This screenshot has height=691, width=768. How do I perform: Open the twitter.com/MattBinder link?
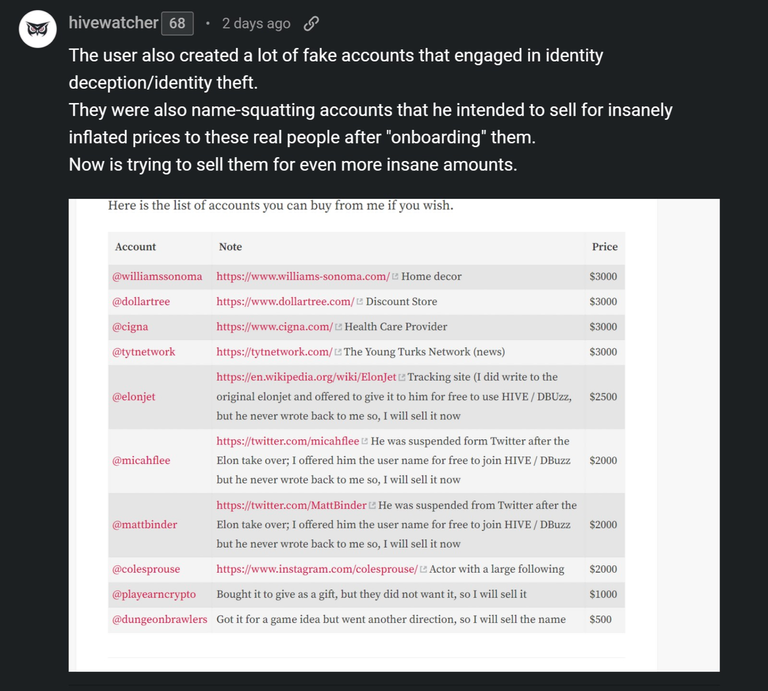point(291,505)
